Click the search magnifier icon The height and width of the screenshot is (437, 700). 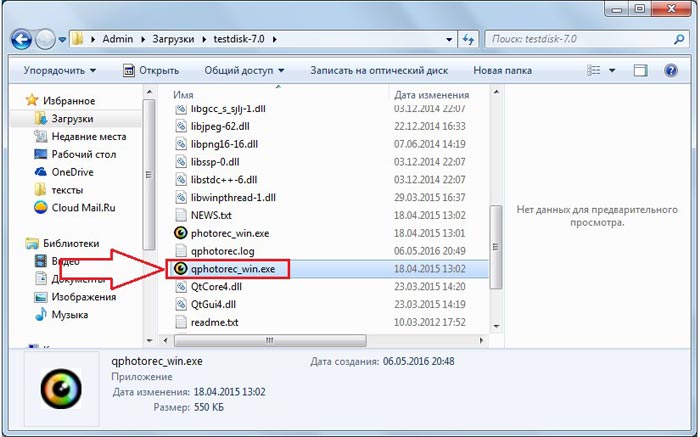click(x=679, y=39)
